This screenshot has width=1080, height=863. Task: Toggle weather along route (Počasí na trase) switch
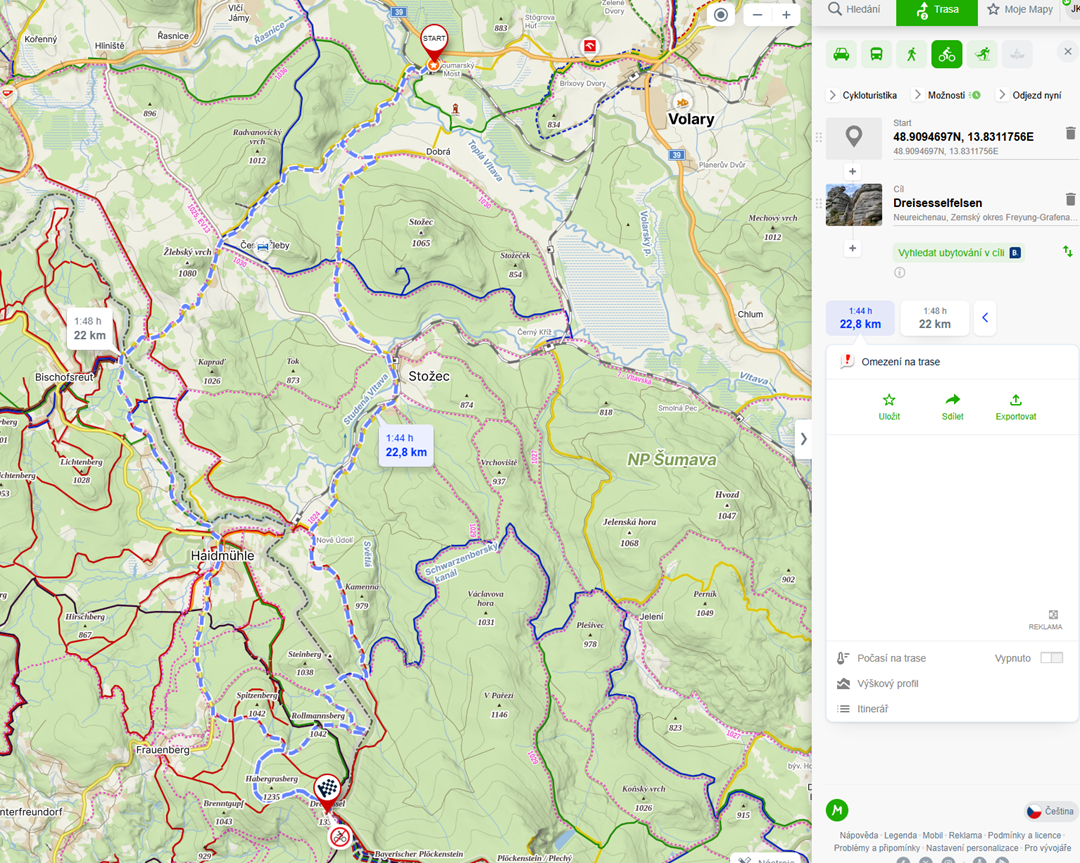coord(1052,658)
